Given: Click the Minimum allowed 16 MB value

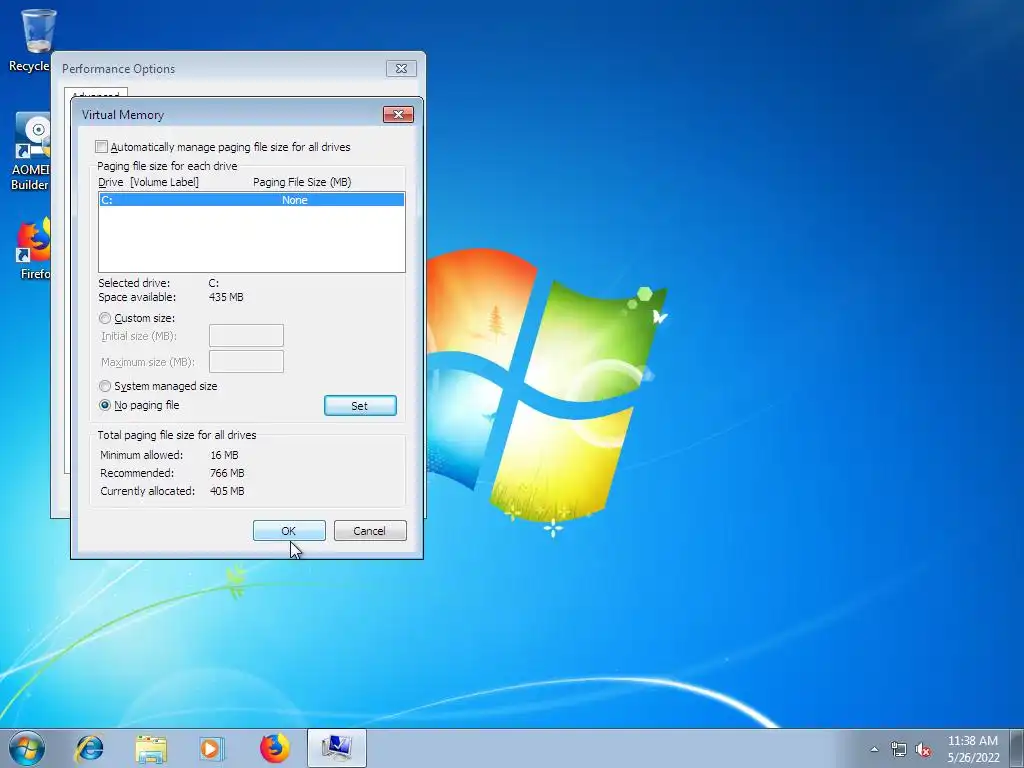Looking at the screenshot, I should 224,455.
